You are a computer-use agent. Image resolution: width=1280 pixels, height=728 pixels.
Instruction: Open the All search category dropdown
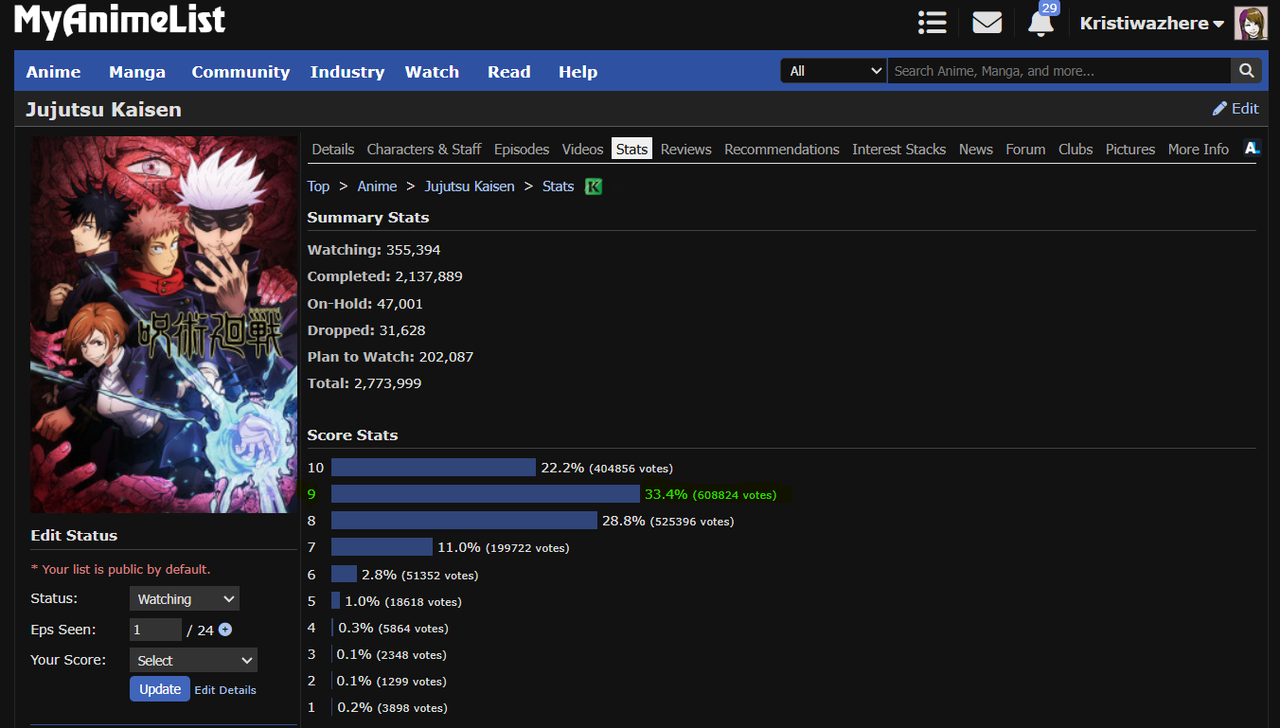834,71
